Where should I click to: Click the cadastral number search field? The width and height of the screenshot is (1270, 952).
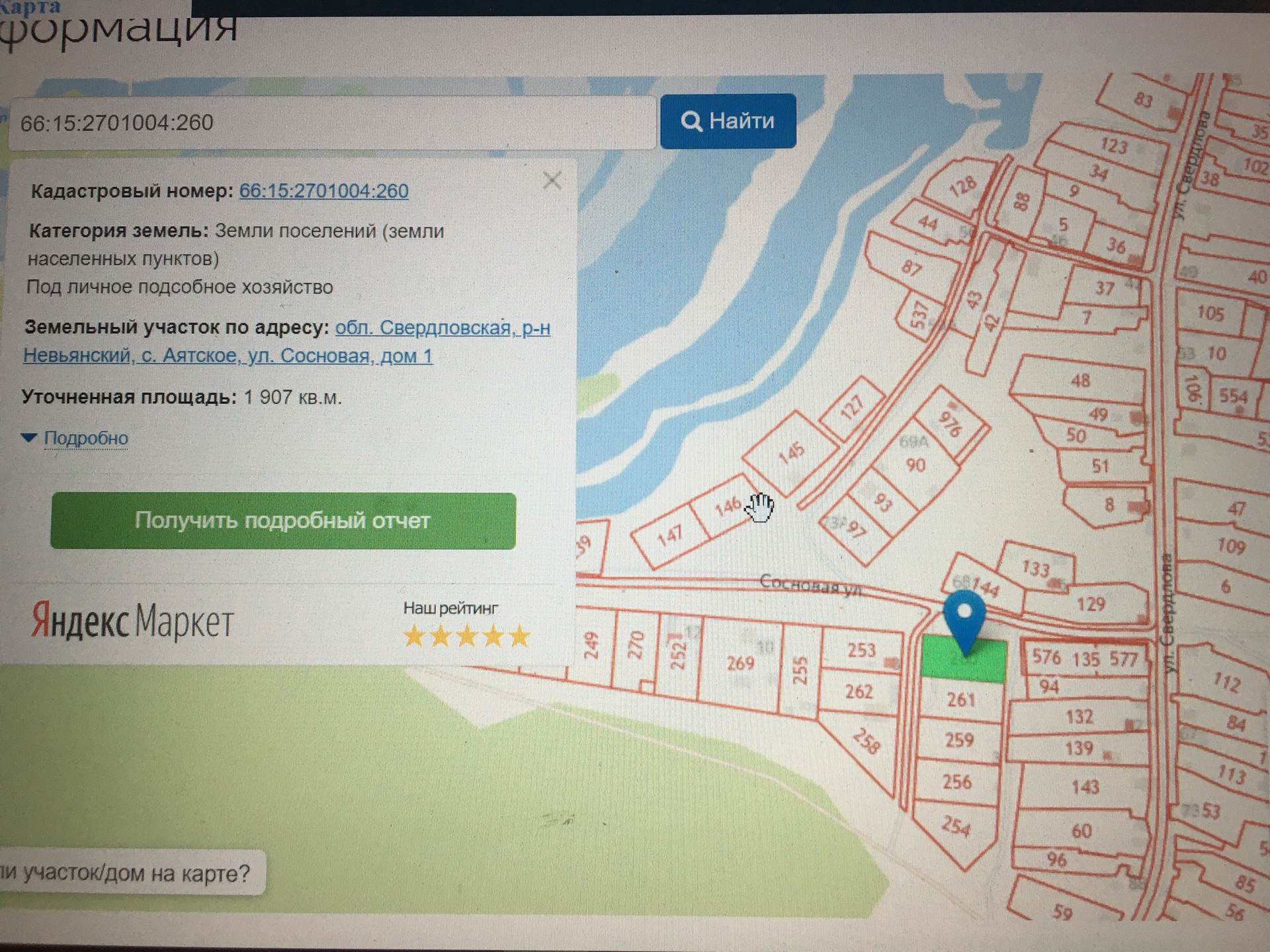[x=331, y=123]
